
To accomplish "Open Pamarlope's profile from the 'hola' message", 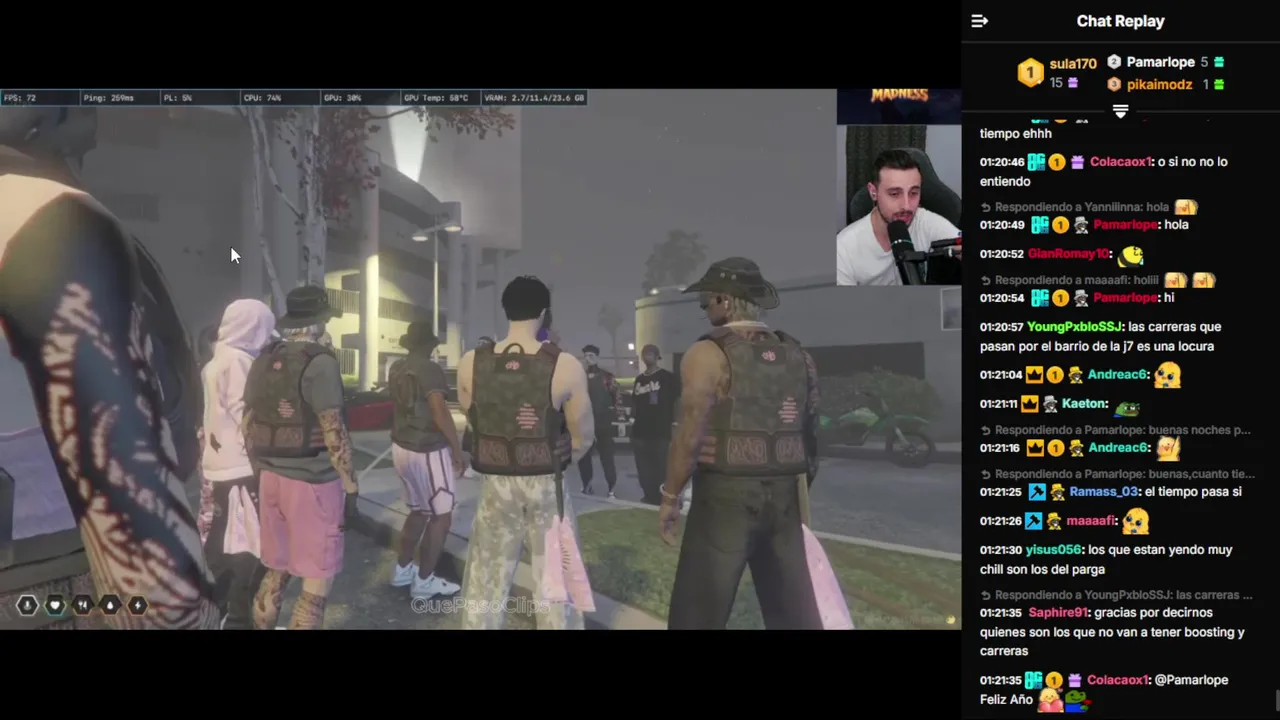I will (x=1125, y=225).
